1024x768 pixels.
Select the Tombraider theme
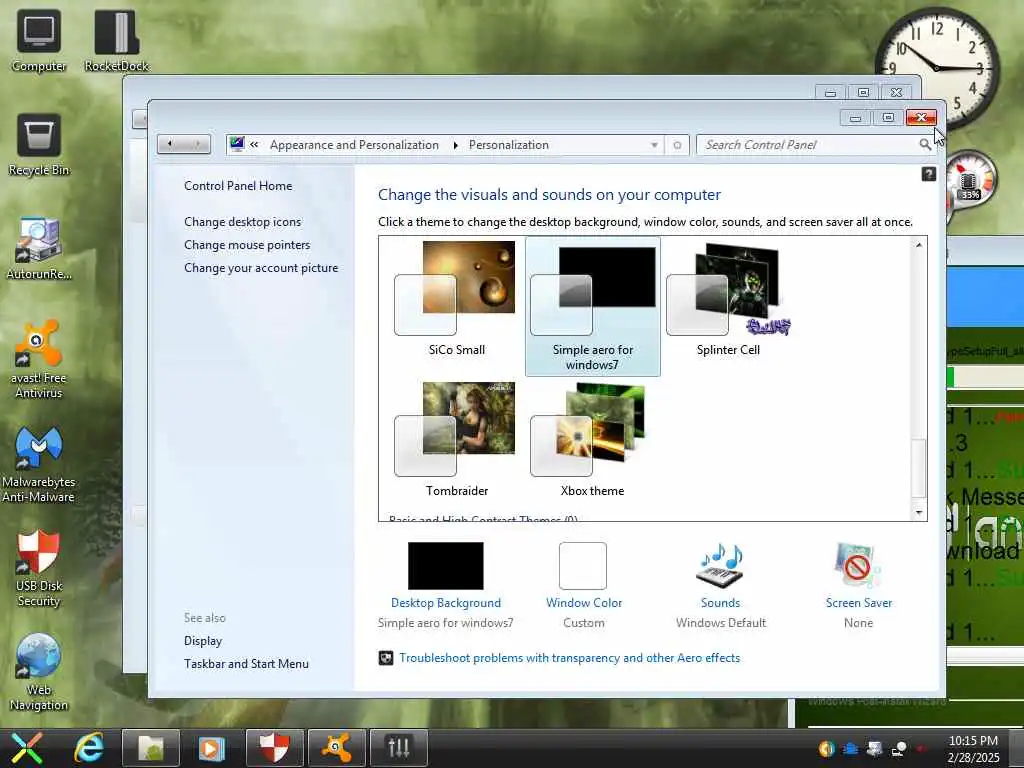456,440
